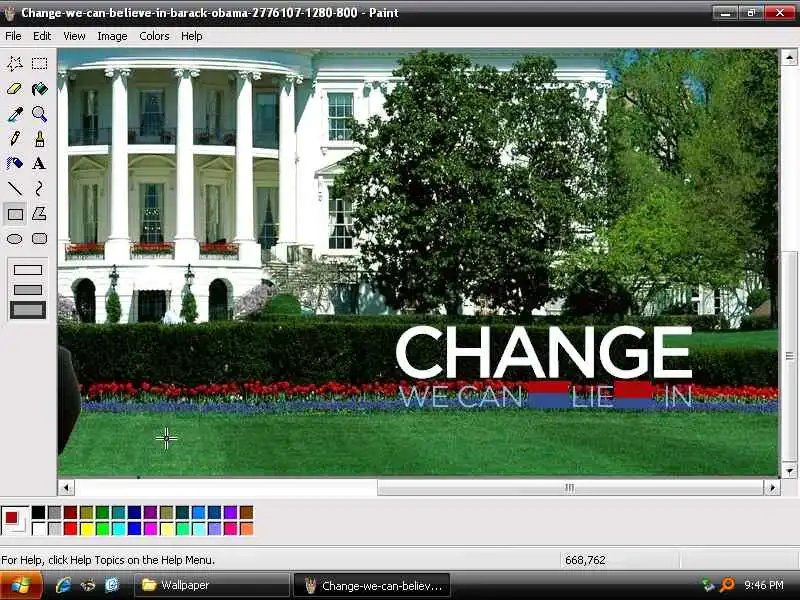Open the File menu
This screenshot has height=600, width=800.
click(13, 36)
